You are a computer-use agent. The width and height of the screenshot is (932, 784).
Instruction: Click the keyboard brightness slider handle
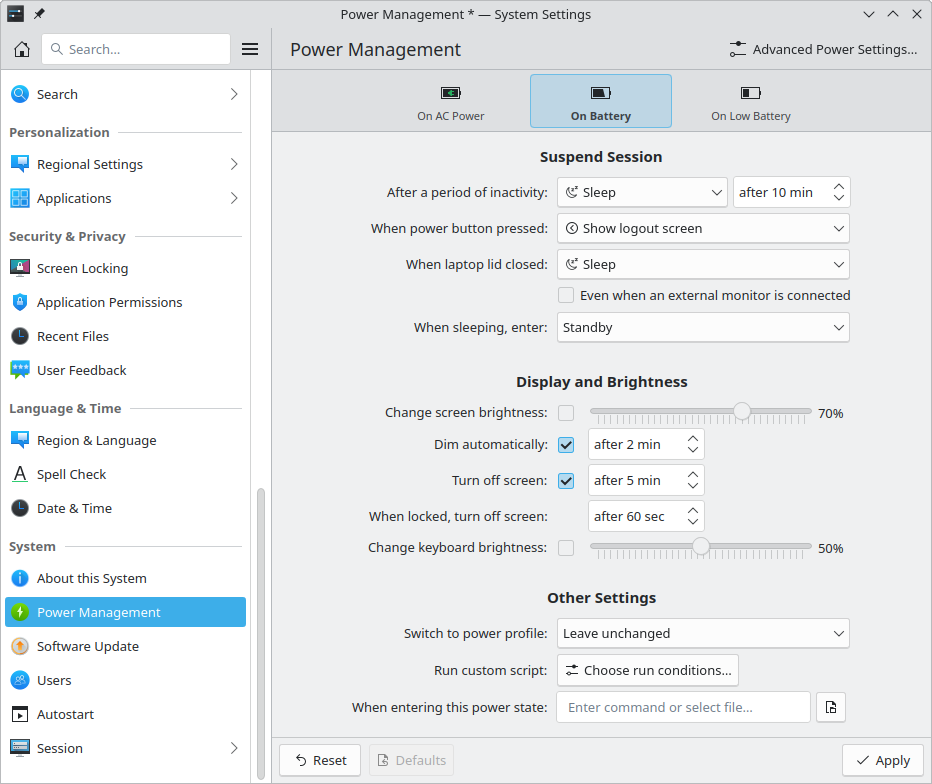tap(701, 546)
